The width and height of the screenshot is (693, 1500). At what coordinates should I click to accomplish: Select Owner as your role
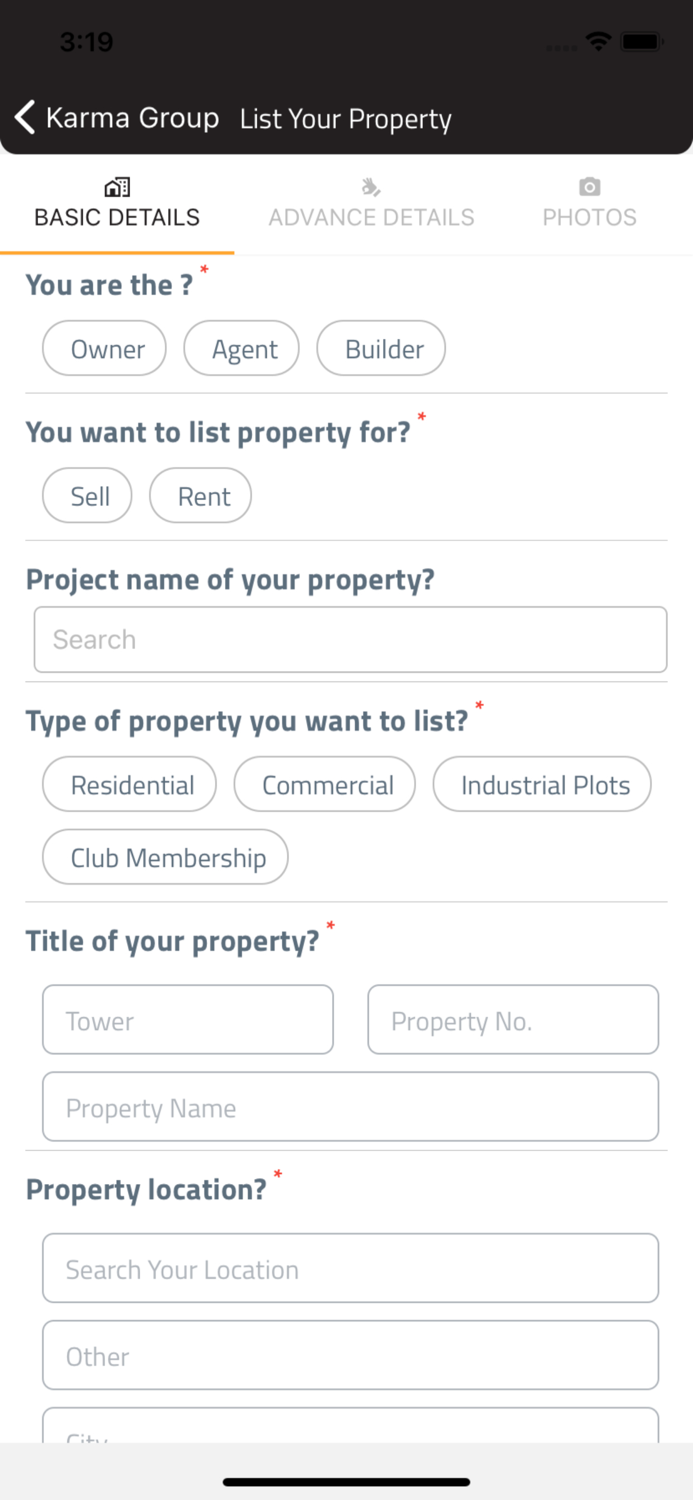click(x=104, y=348)
